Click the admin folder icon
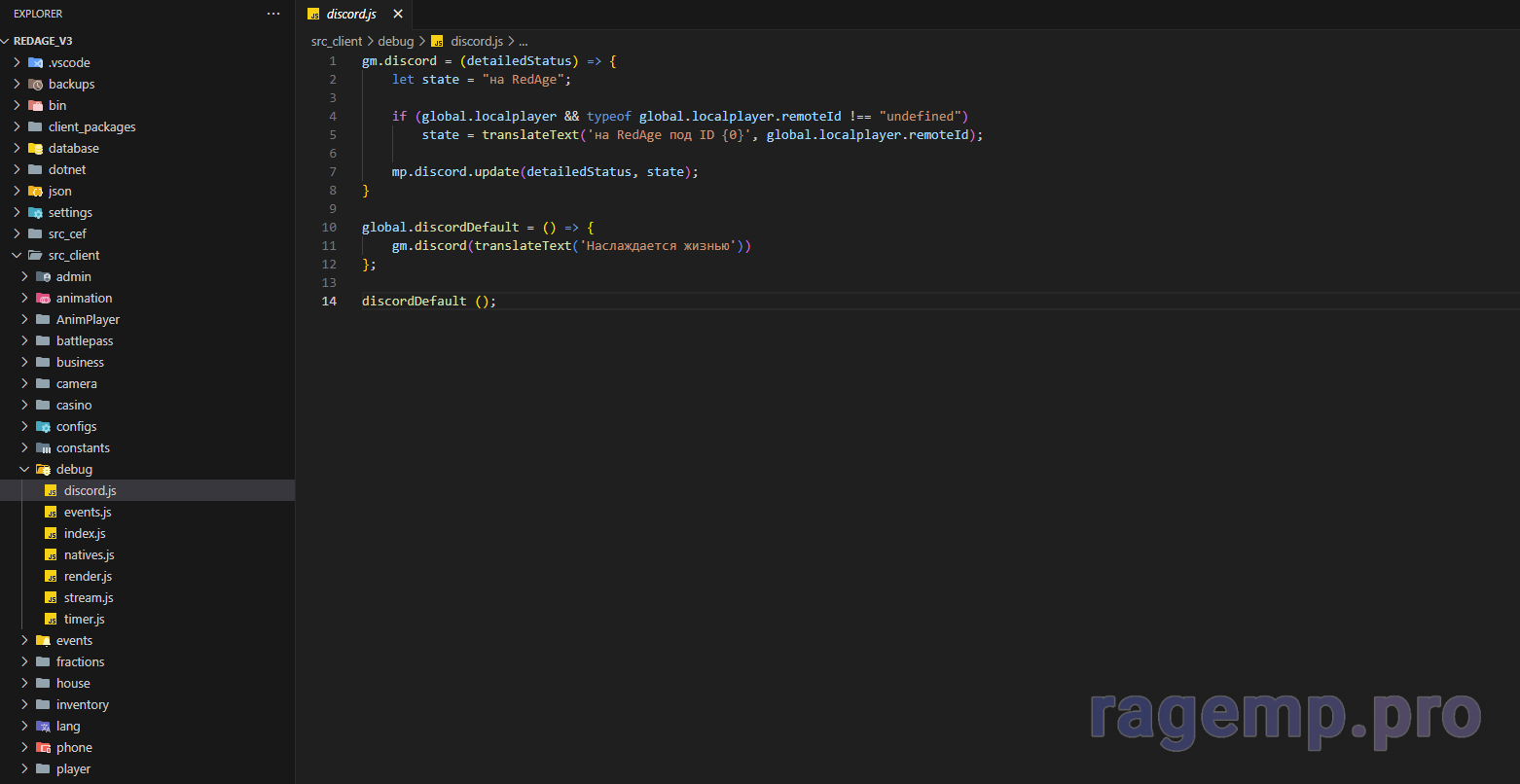 click(44, 276)
